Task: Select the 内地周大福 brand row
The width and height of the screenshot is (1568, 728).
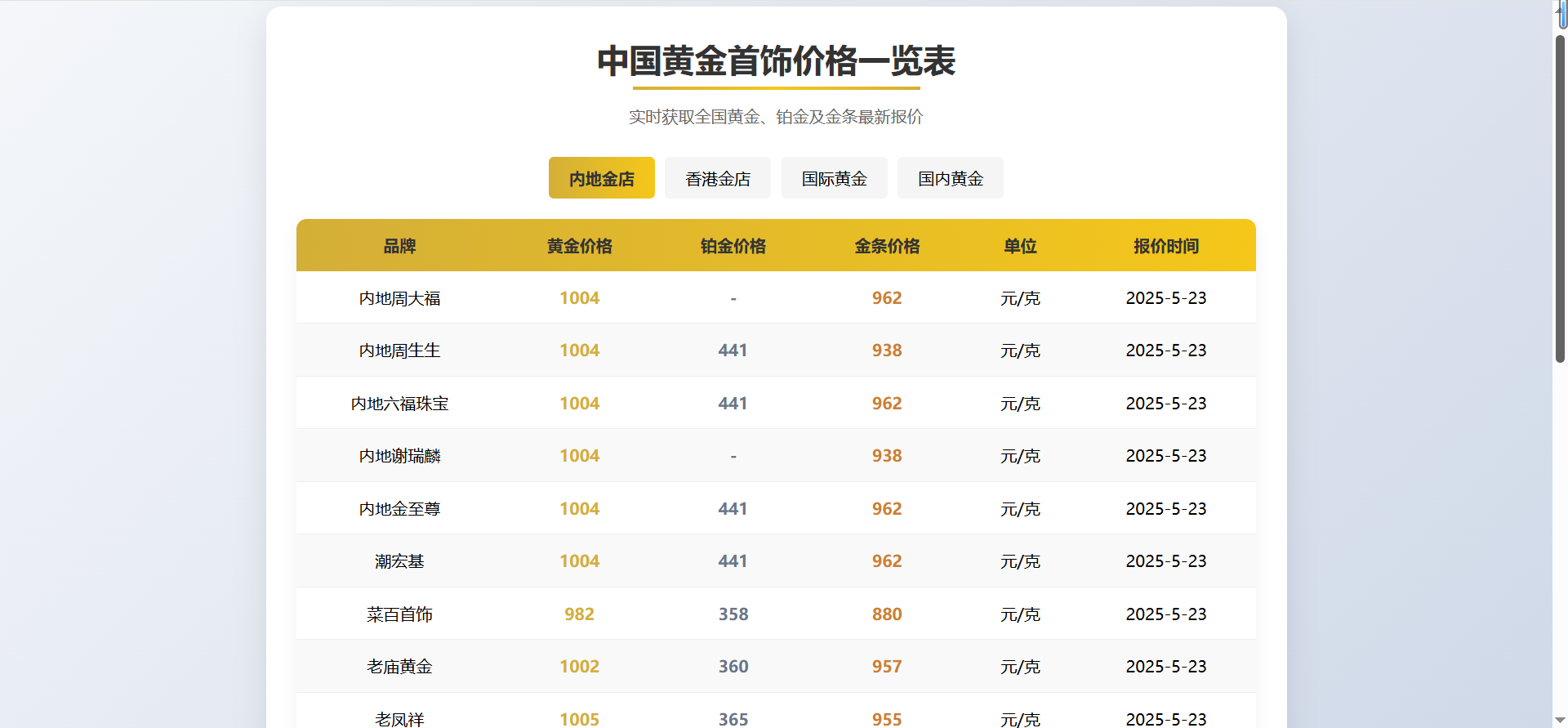Action: 399,298
